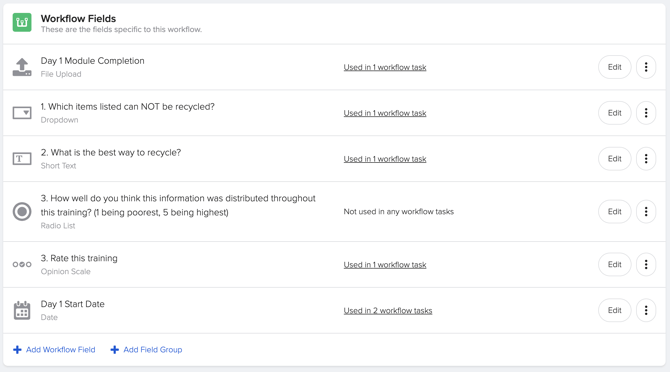Viewport: 670px width, 372px height.
Task: Edit the Radio List information distribution field
Action: click(x=614, y=211)
